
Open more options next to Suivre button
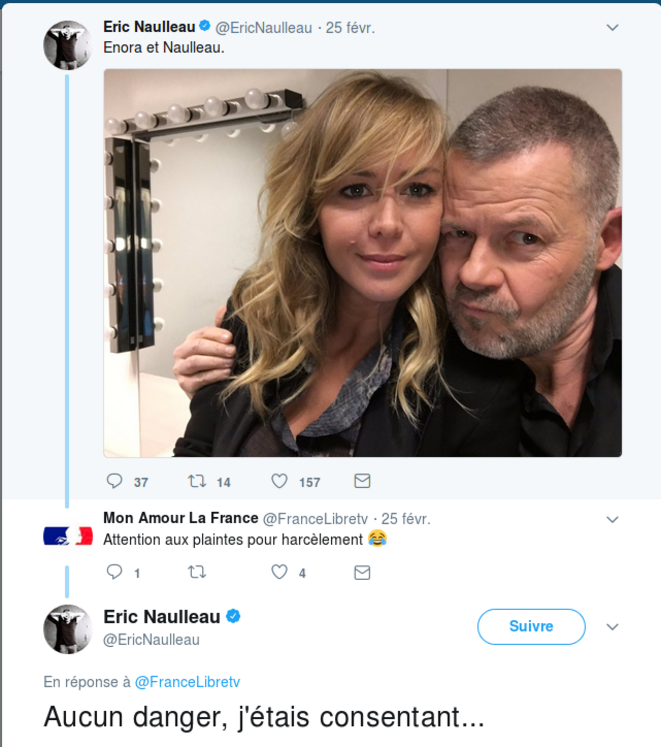pos(613,627)
